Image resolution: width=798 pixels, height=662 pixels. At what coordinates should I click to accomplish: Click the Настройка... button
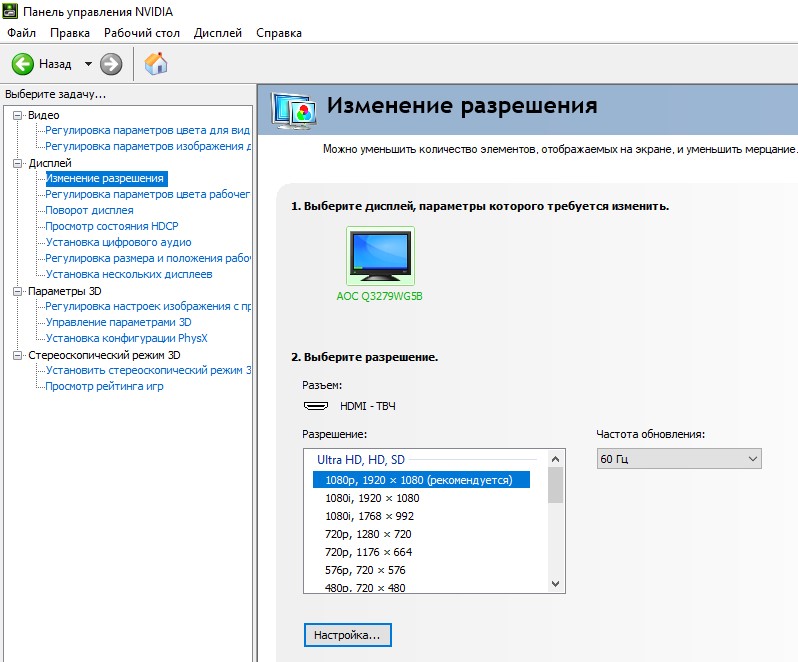pos(348,635)
